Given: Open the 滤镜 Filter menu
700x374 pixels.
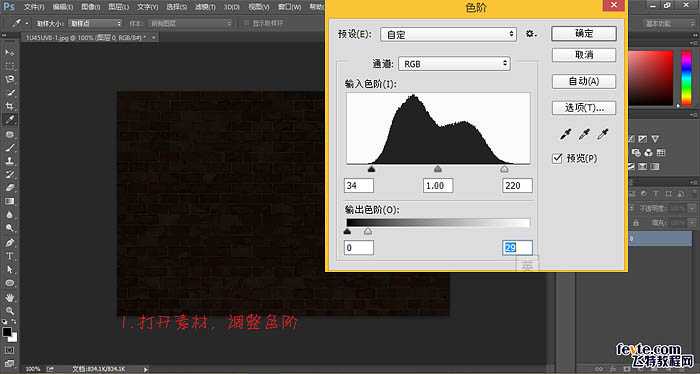Looking at the screenshot, I should [205, 7].
